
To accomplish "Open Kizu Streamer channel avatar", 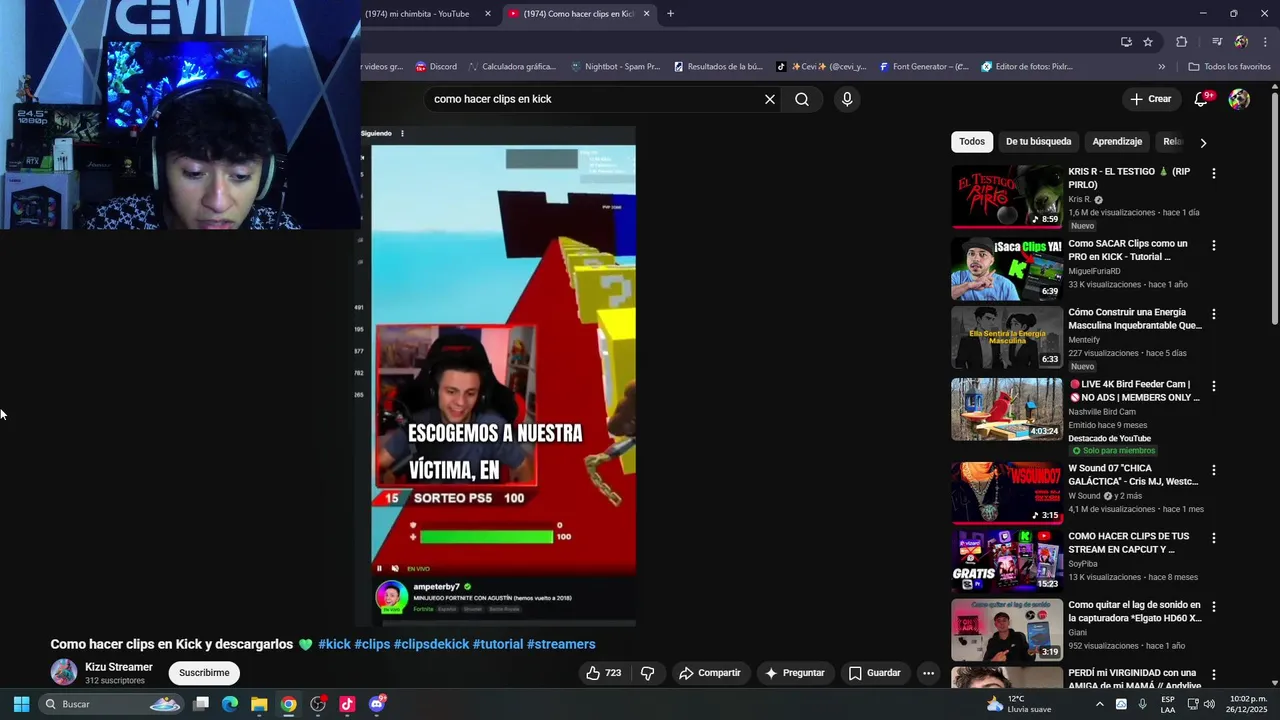I will pyautogui.click(x=64, y=672).
